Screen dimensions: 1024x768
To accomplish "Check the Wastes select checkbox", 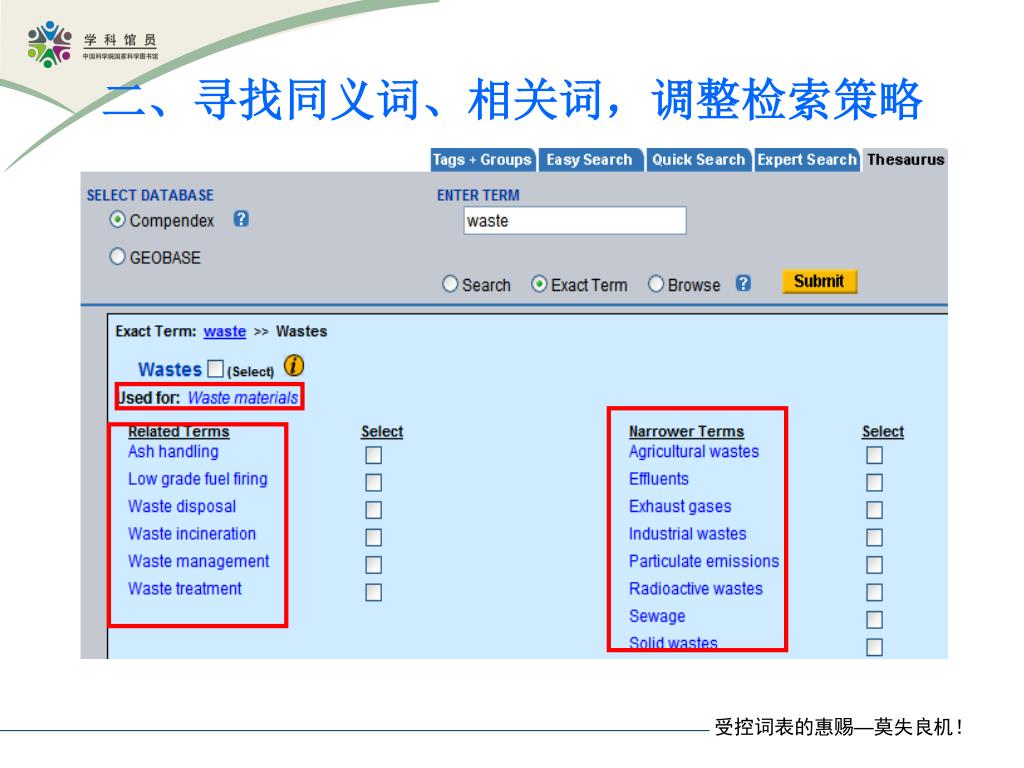I will [x=216, y=369].
